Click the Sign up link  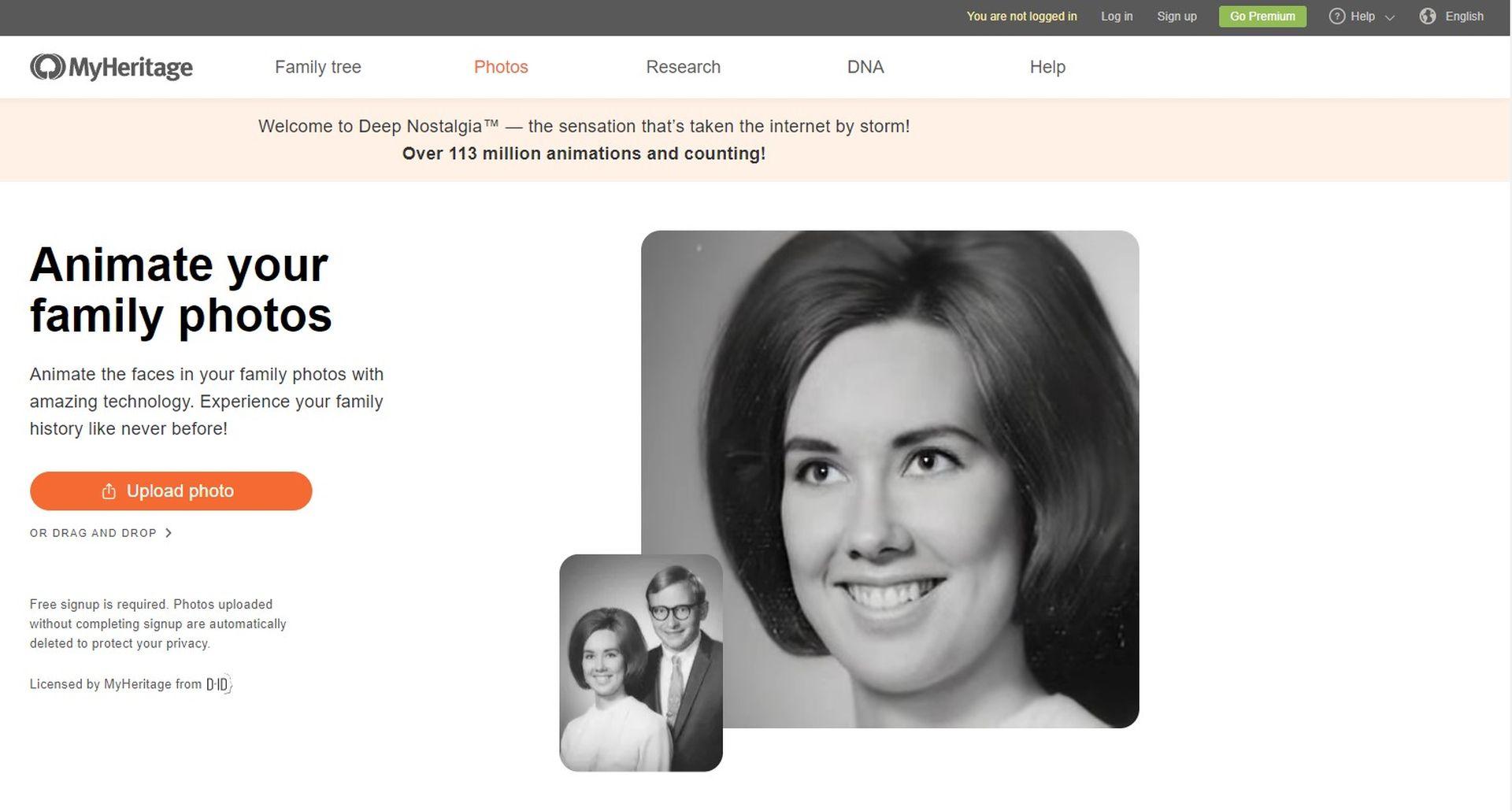point(1177,17)
